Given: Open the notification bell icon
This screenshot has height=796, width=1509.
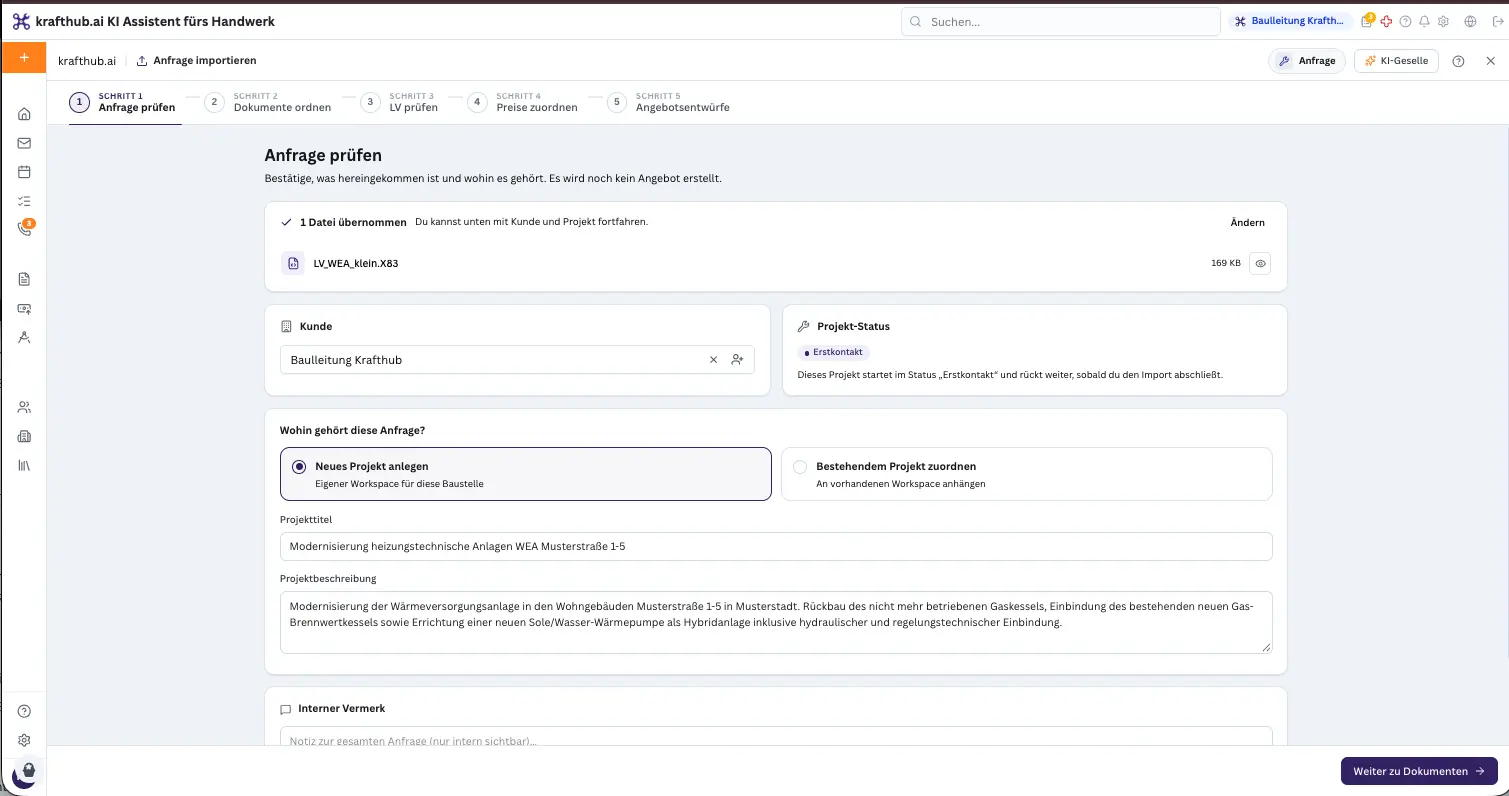Looking at the screenshot, I should point(1424,21).
